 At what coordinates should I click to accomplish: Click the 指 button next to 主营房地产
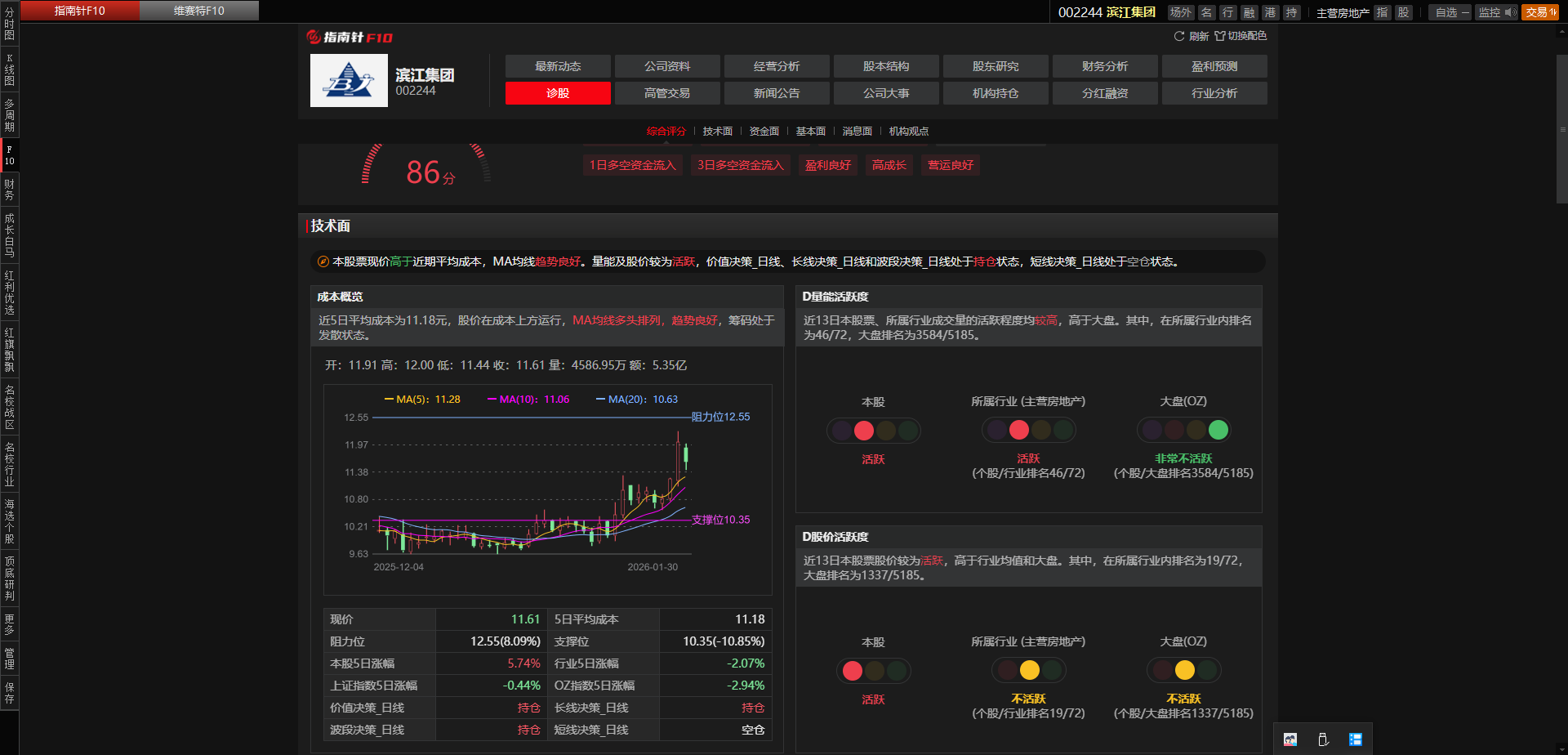click(x=1382, y=12)
